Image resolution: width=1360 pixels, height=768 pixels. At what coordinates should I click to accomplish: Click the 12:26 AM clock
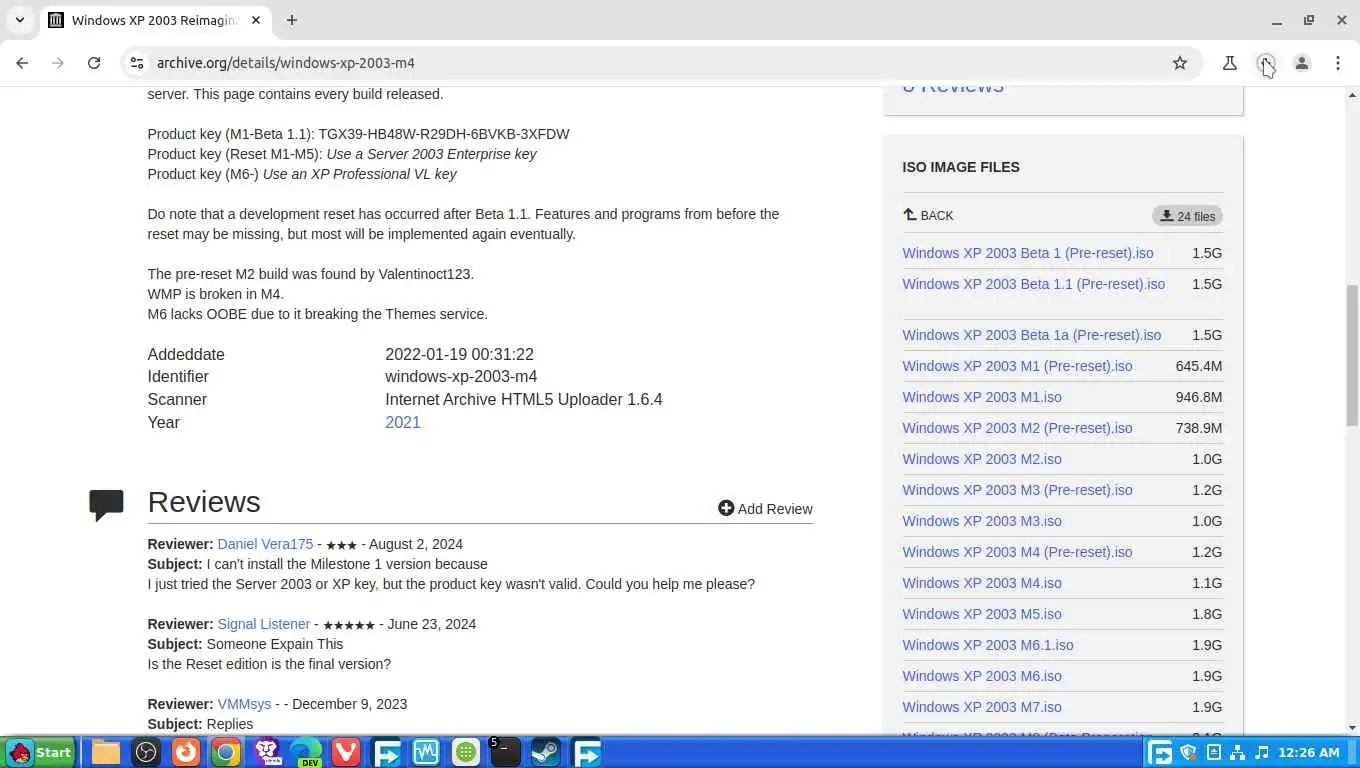tap(1308, 752)
